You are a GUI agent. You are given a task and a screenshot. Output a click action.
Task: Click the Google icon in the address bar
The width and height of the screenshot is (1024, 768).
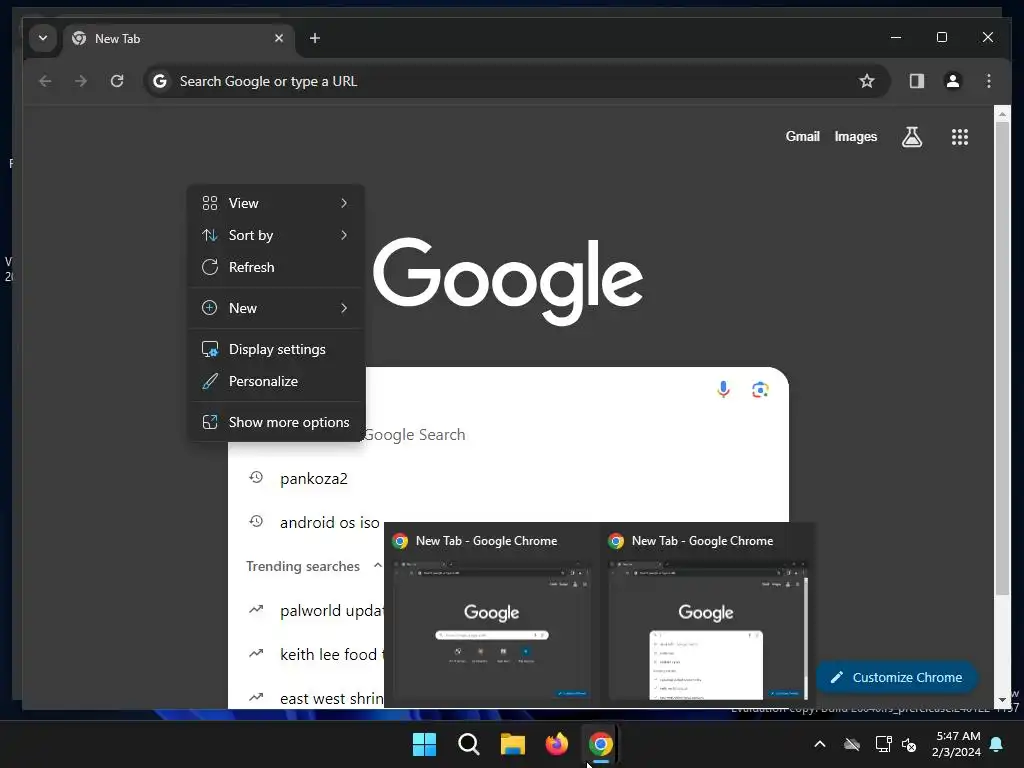(x=159, y=81)
